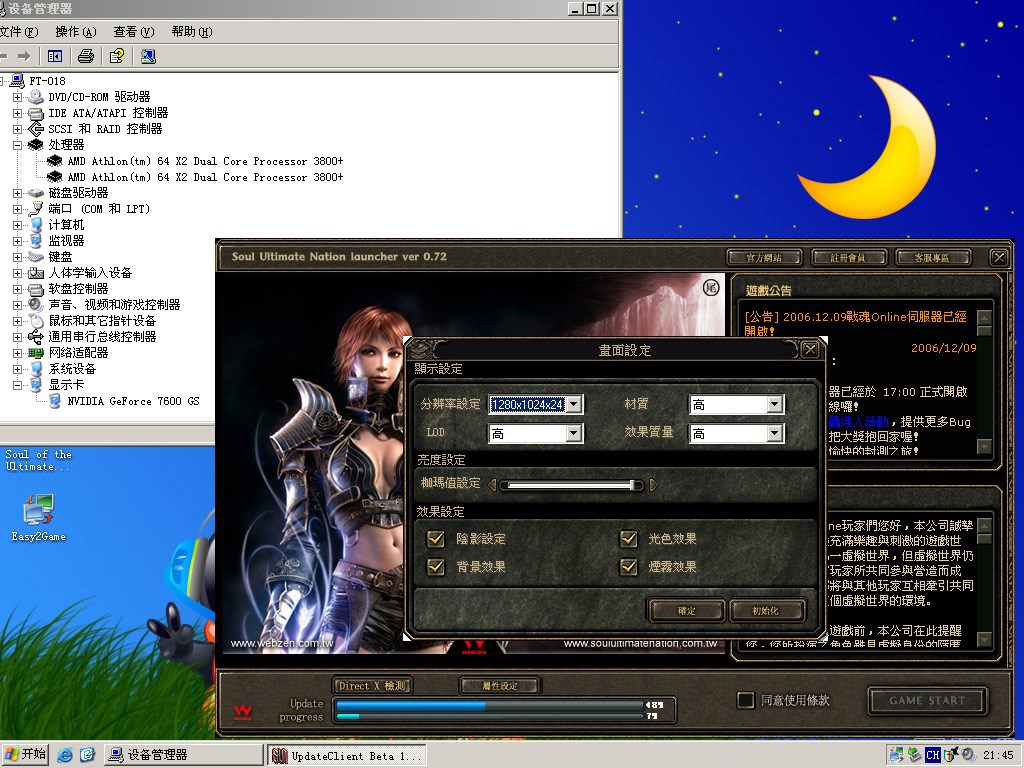Collapse the 显示卡 tree node

pos(18,385)
